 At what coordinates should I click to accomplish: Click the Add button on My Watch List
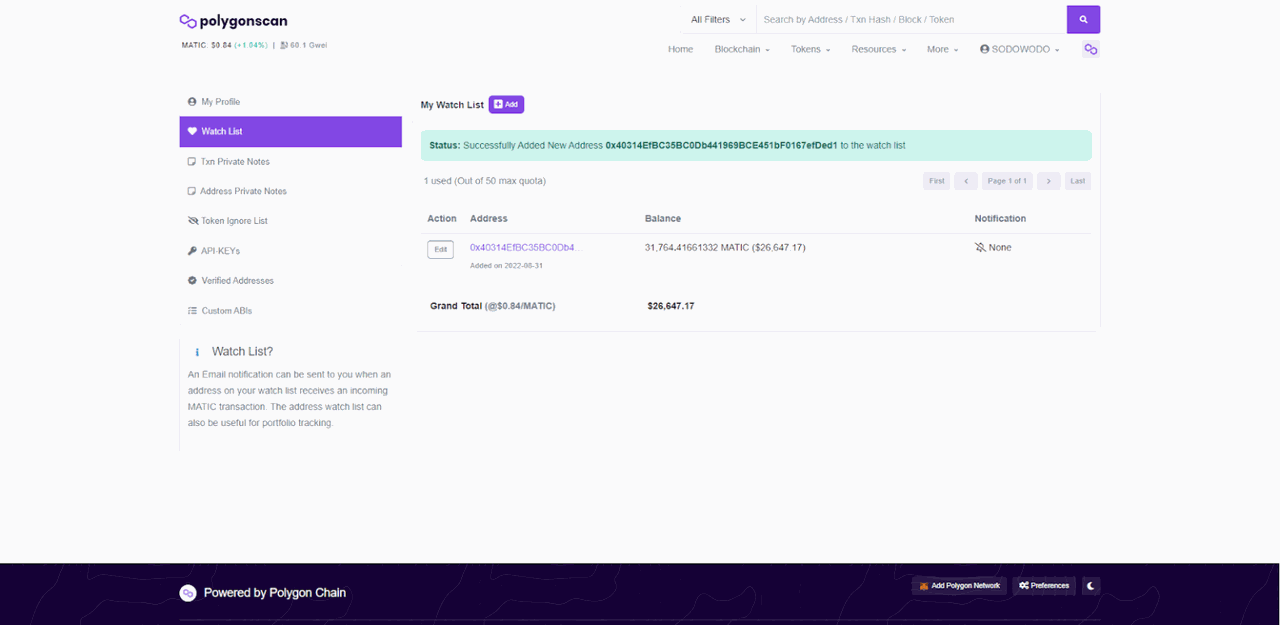tap(506, 104)
